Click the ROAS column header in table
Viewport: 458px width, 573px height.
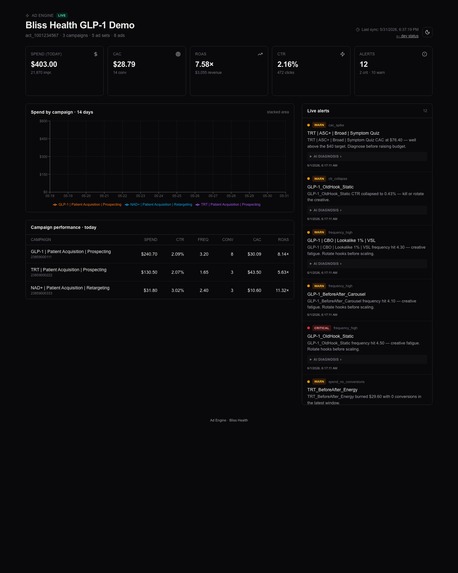click(x=283, y=240)
